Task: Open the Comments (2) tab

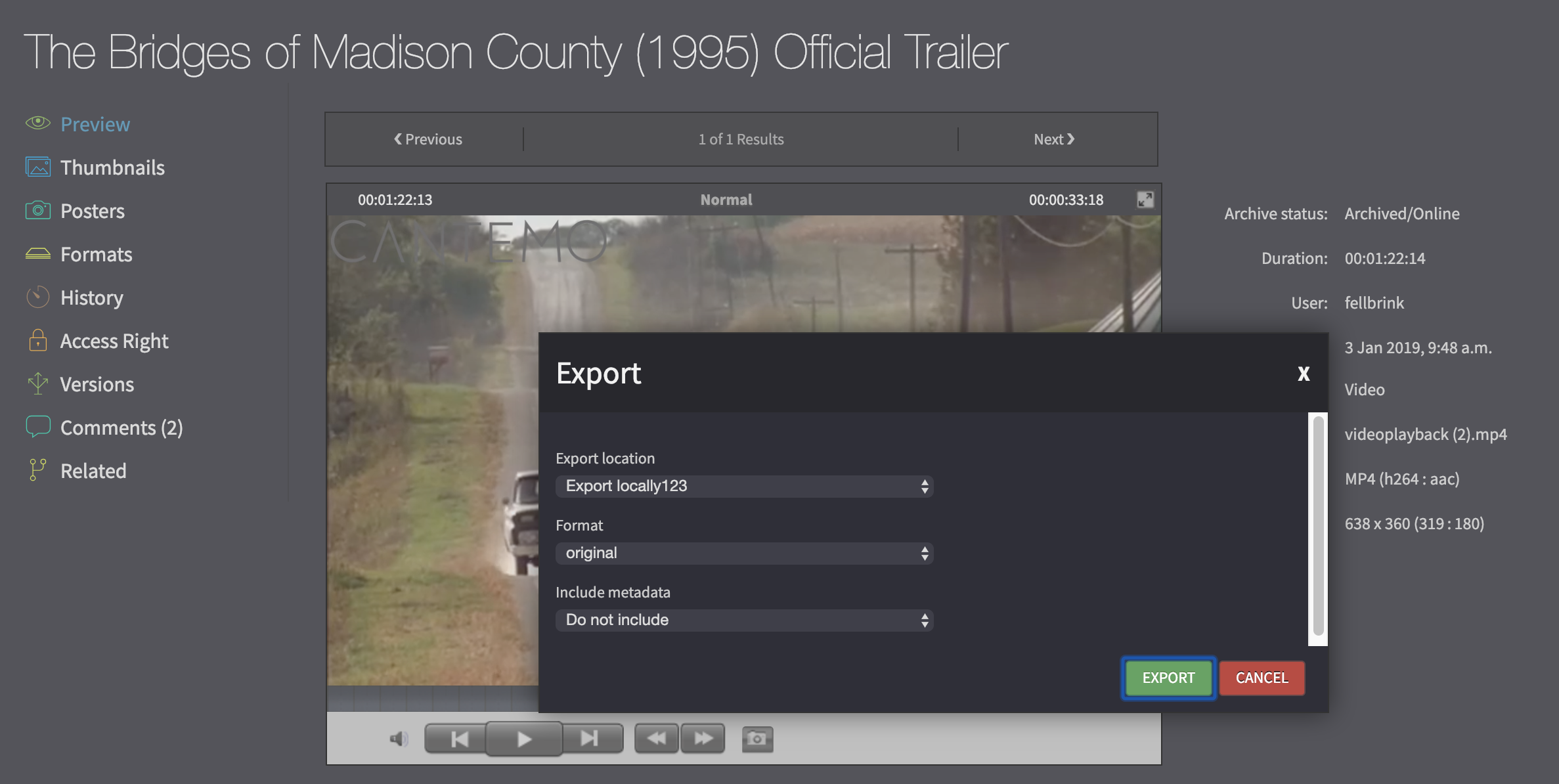Action: (x=121, y=427)
